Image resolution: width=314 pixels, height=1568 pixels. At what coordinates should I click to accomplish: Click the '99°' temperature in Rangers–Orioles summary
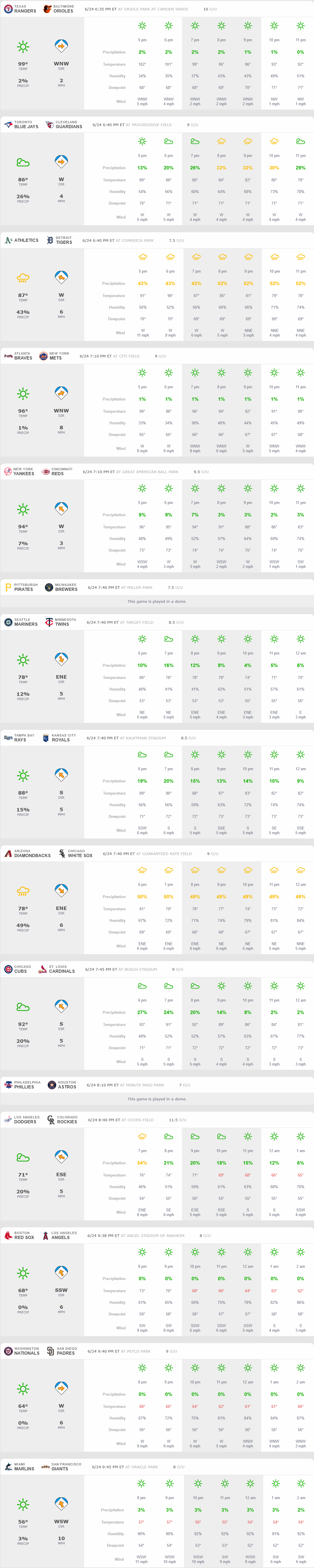(x=23, y=64)
